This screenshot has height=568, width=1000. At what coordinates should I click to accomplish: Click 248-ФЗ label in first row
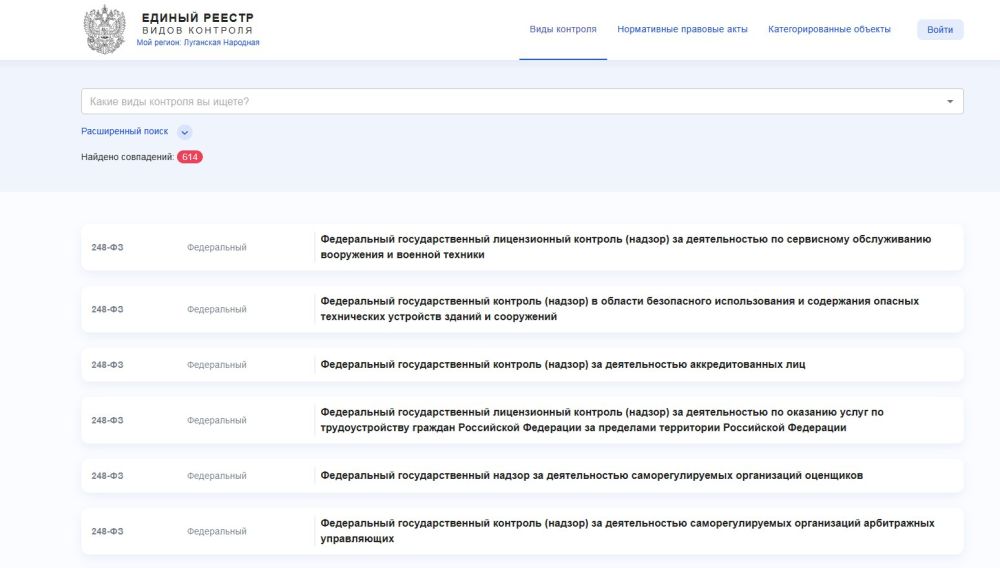tap(107, 248)
